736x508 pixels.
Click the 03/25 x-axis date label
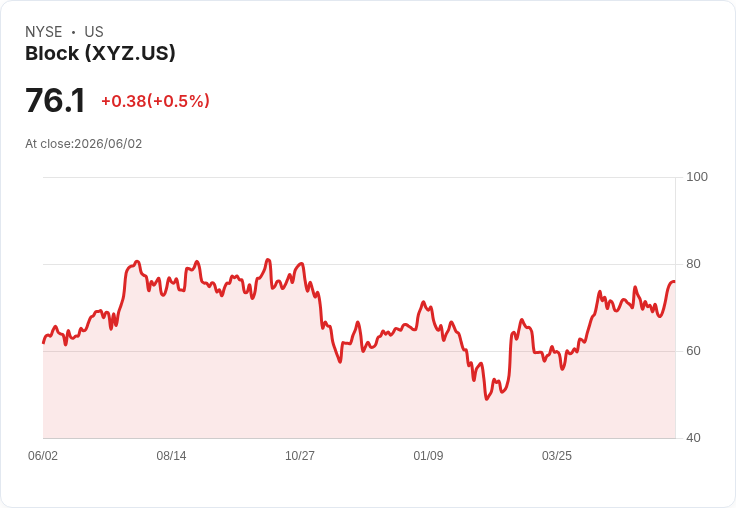(x=557, y=455)
